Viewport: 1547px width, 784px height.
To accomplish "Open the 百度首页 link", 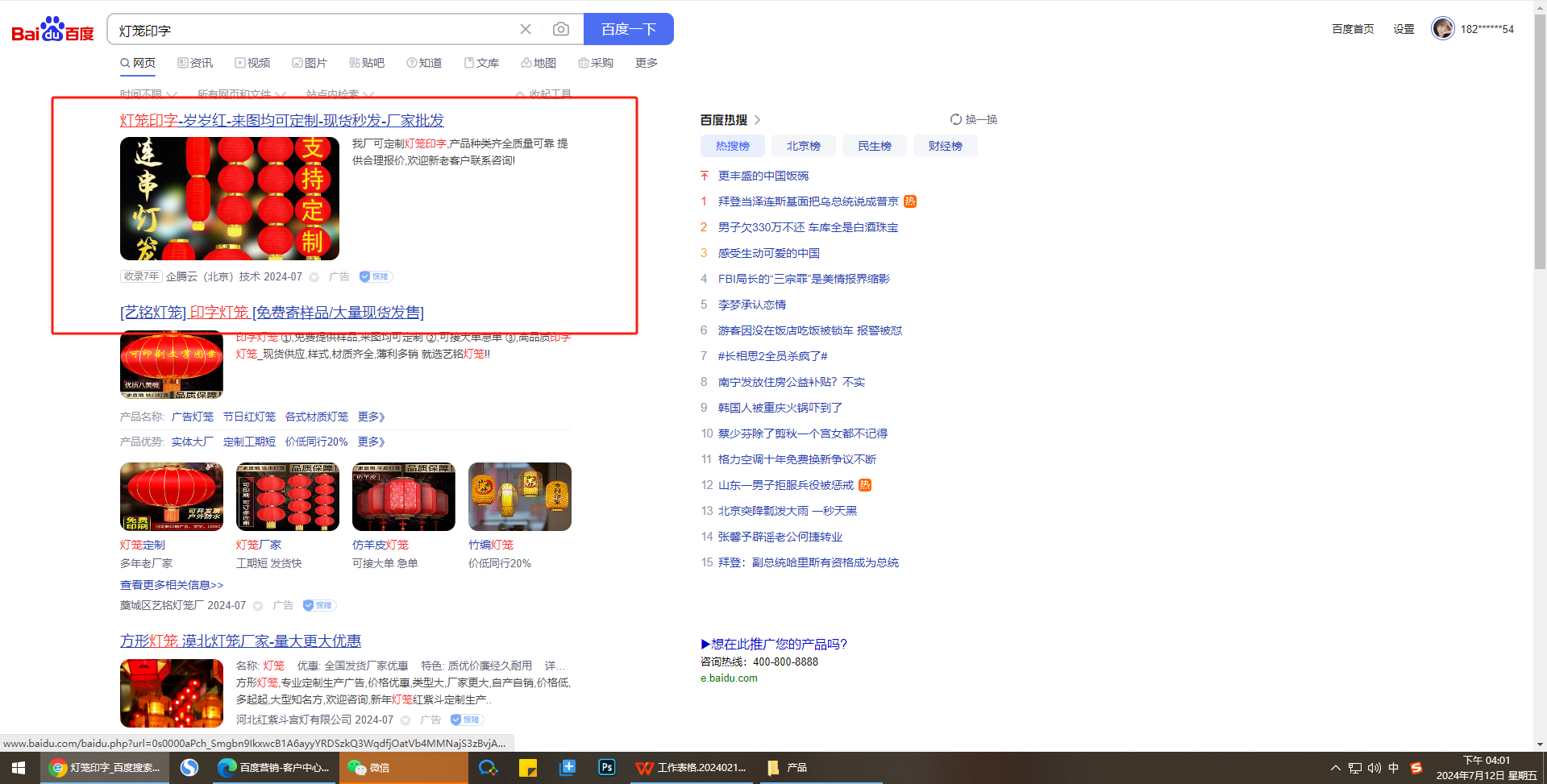I will tap(1353, 29).
